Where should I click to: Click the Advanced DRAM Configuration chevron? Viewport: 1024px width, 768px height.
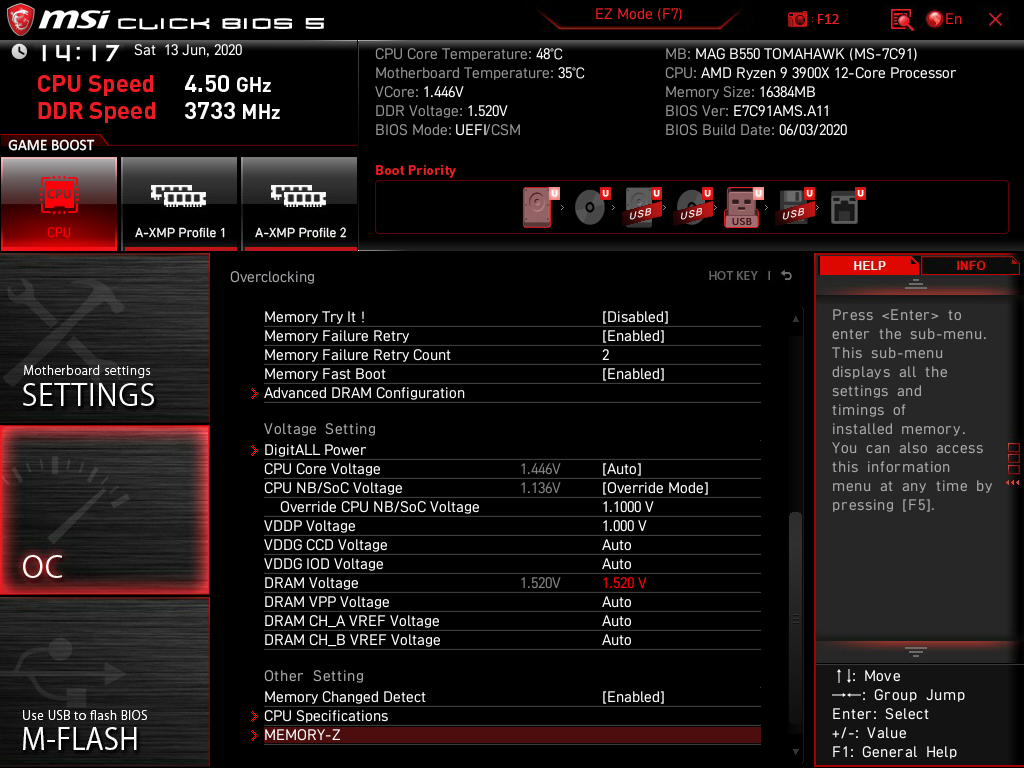254,393
